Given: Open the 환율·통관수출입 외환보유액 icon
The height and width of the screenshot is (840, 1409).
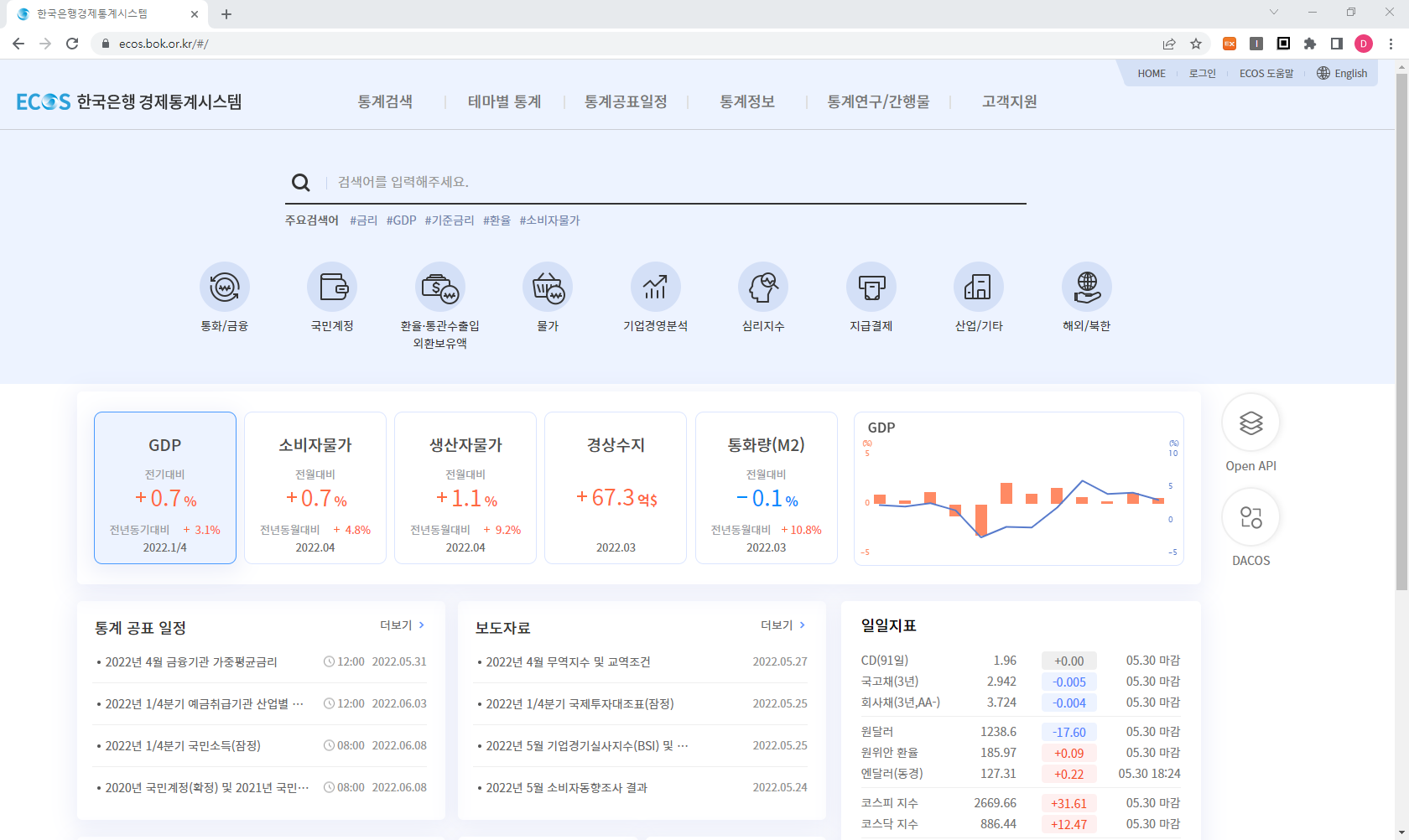Looking at the screenshot, I should [x=440, y=288].
